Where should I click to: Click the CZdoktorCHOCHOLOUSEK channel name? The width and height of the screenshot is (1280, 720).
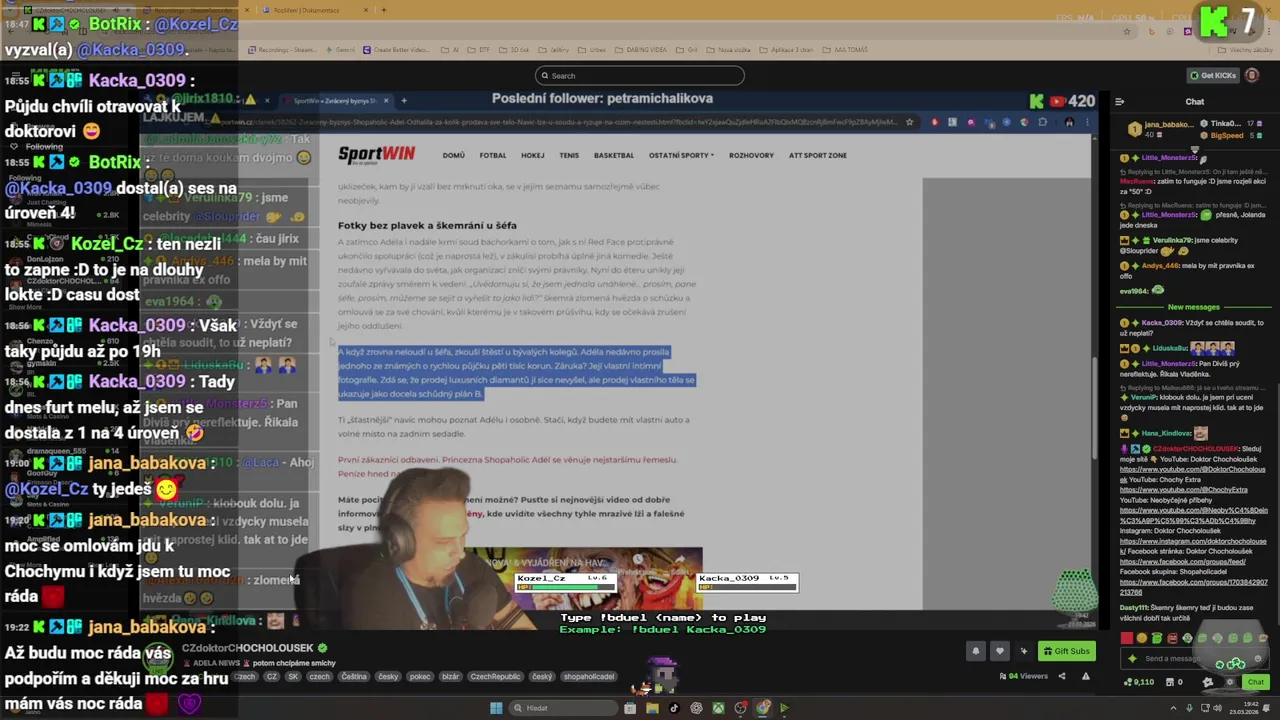coord(248,648)
